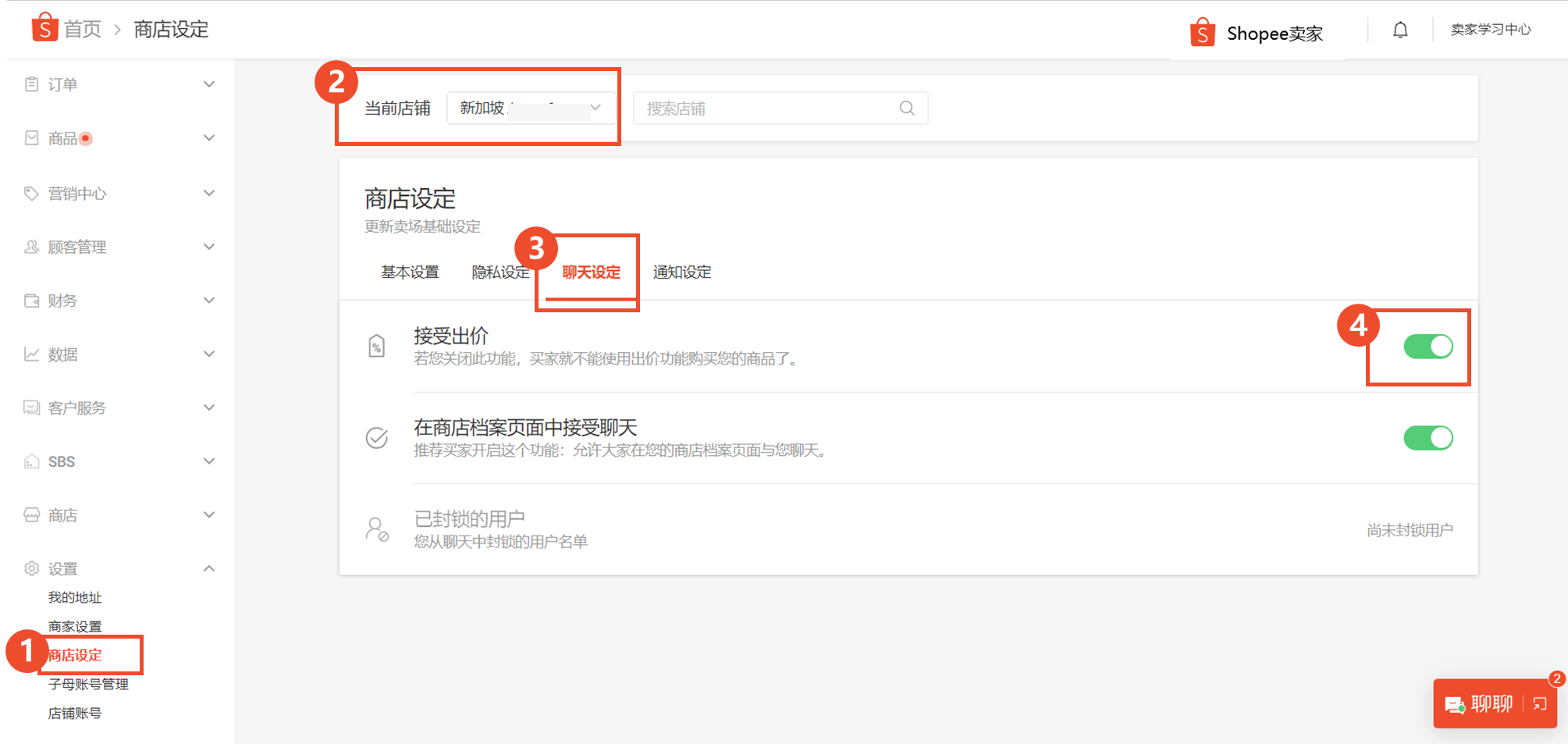
Task: Toggle the 接受出价 switch
Action: click(1428, 347)
